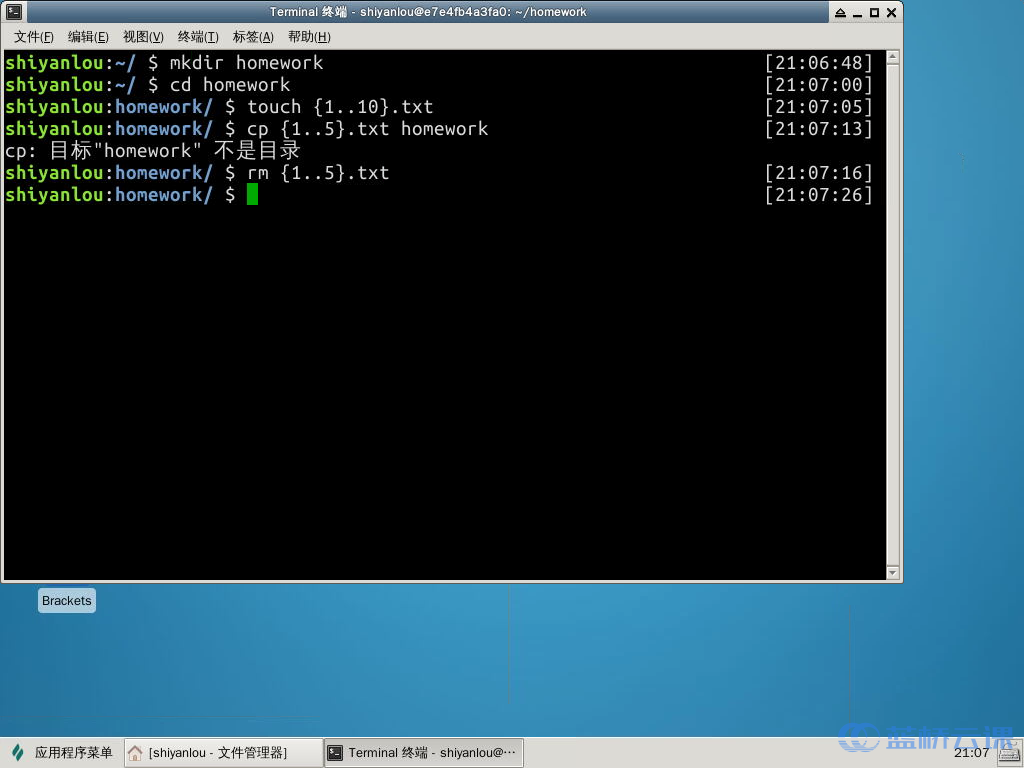This screenshot has width=1024, height=768.
Task: Close the Terminal window
Action: 891,12
